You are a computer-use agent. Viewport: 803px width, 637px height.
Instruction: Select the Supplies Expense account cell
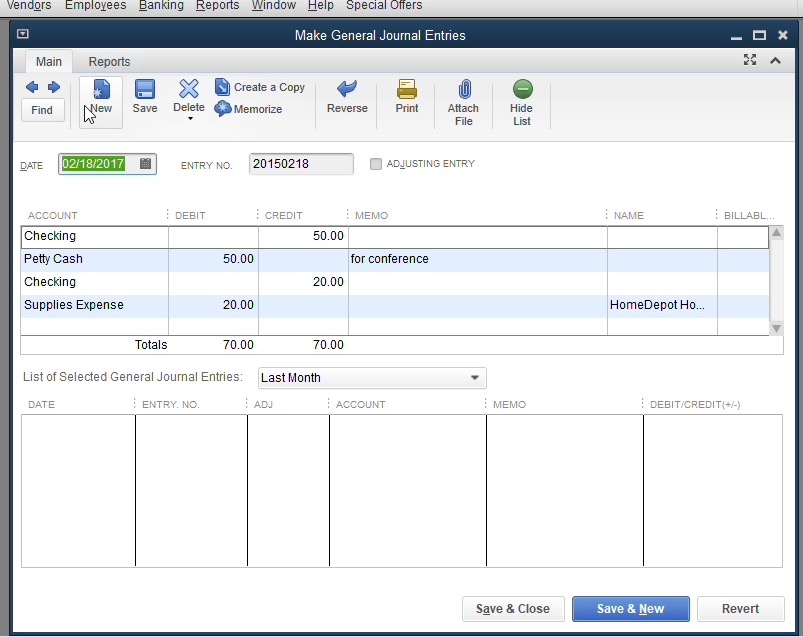coord(95,305)
